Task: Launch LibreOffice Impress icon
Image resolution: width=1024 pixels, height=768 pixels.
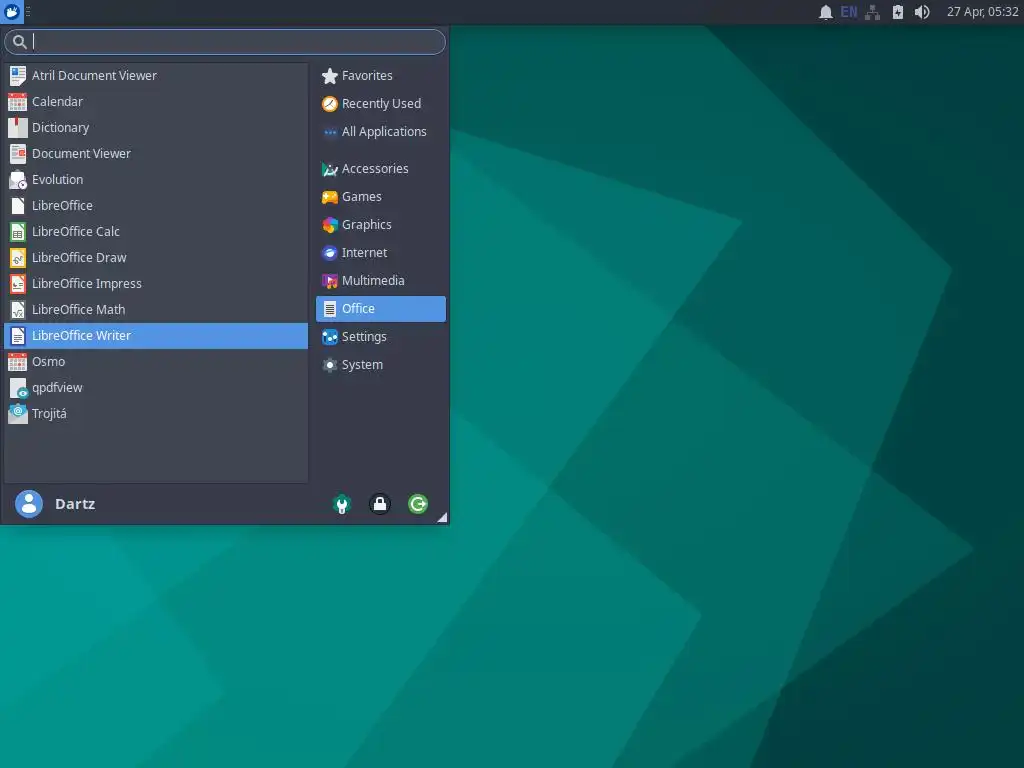Action: coord(18,284)
